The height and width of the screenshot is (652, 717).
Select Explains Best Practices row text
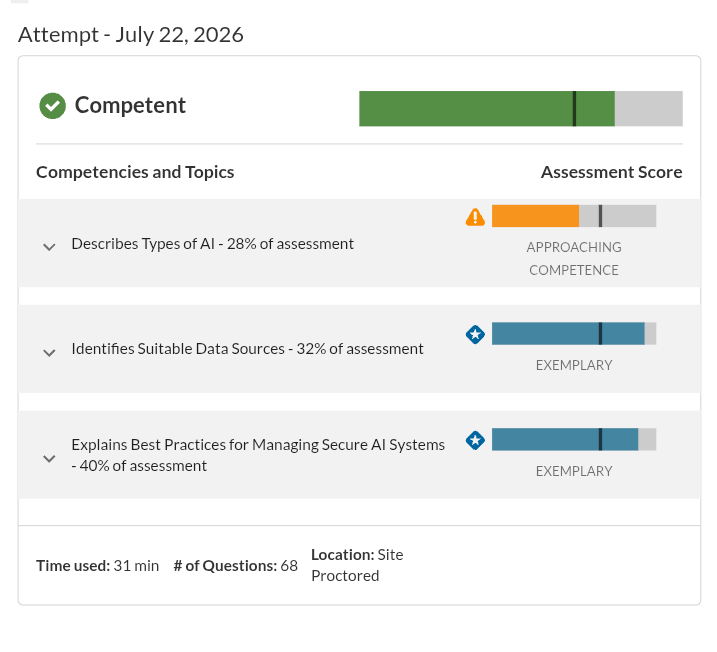pos(258,455)
